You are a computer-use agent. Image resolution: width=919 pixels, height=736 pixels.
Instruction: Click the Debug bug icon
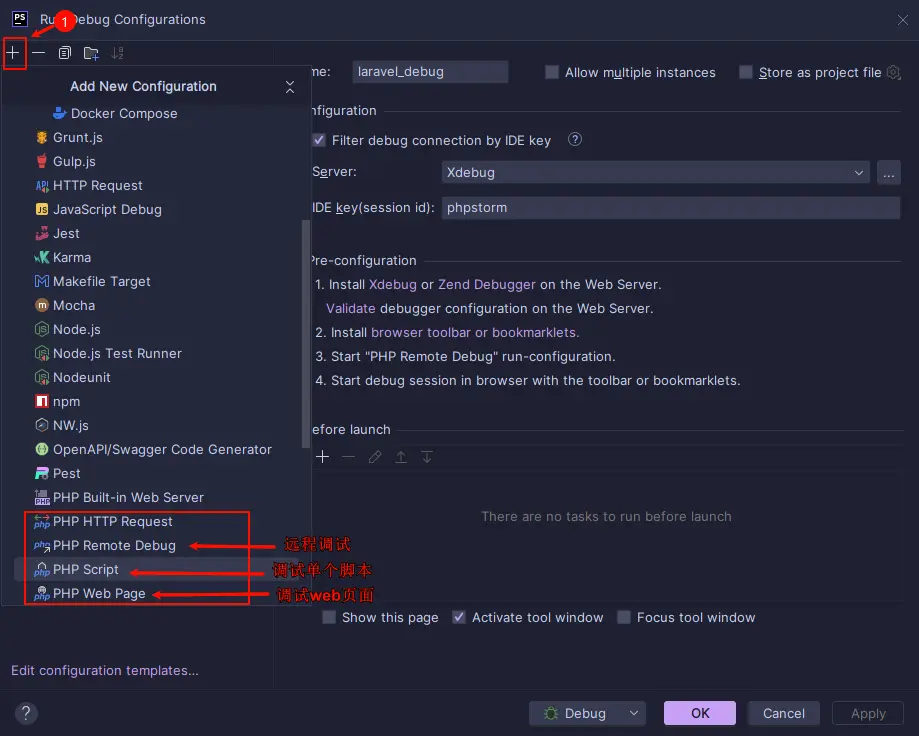click(550, 713)
